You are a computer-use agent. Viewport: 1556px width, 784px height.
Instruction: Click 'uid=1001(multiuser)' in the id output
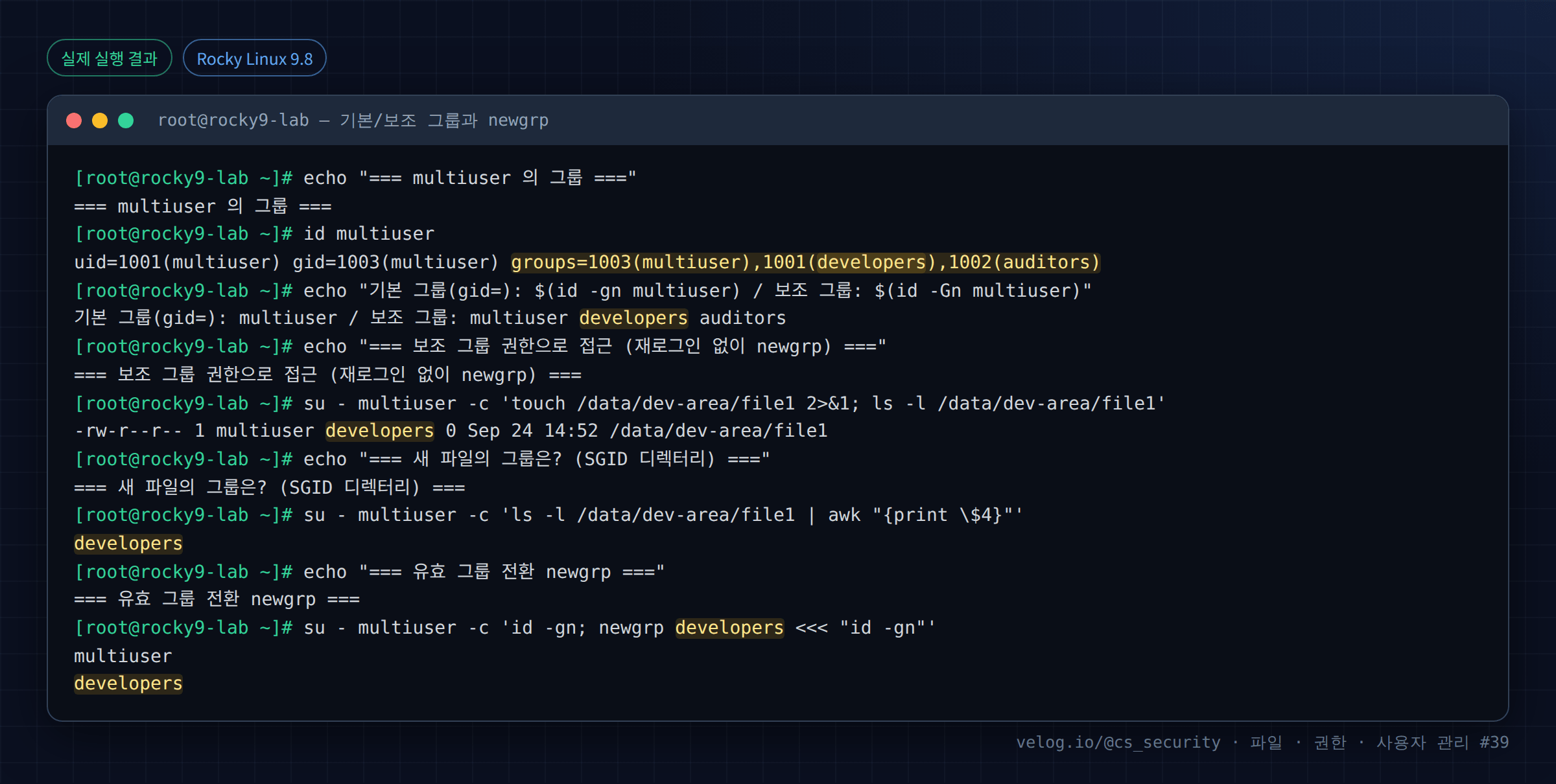point(177,262)
